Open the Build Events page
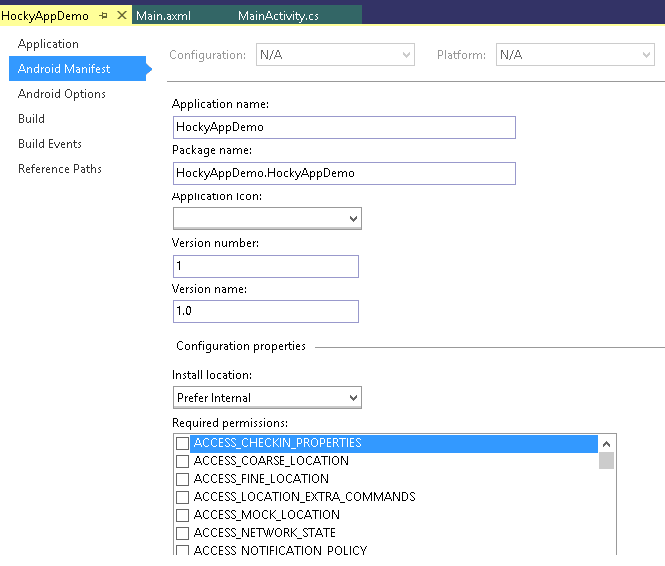This screenshot has height=566, width=665. pyautogui.click(x=50, y=144)
